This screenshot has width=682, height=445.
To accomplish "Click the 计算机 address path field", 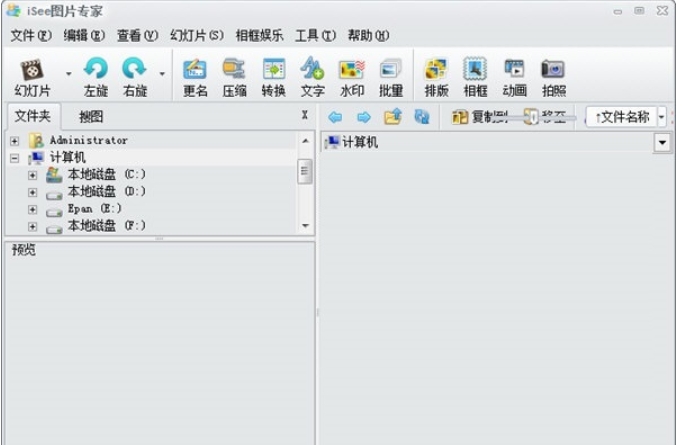I will (x=488, y=142).
